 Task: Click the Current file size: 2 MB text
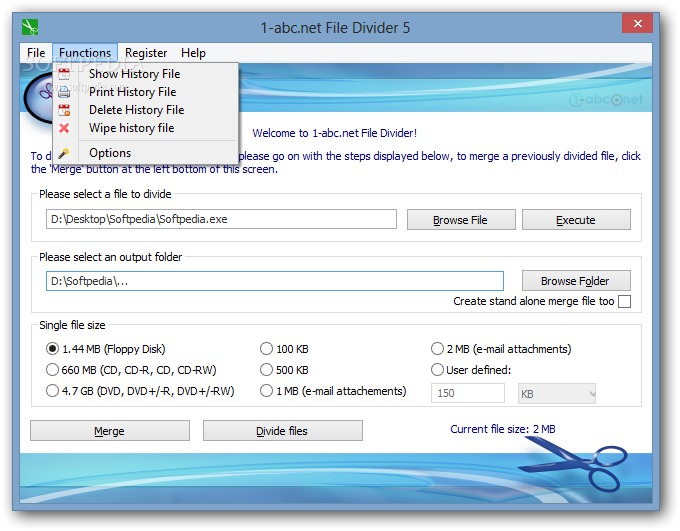point(503,429)
